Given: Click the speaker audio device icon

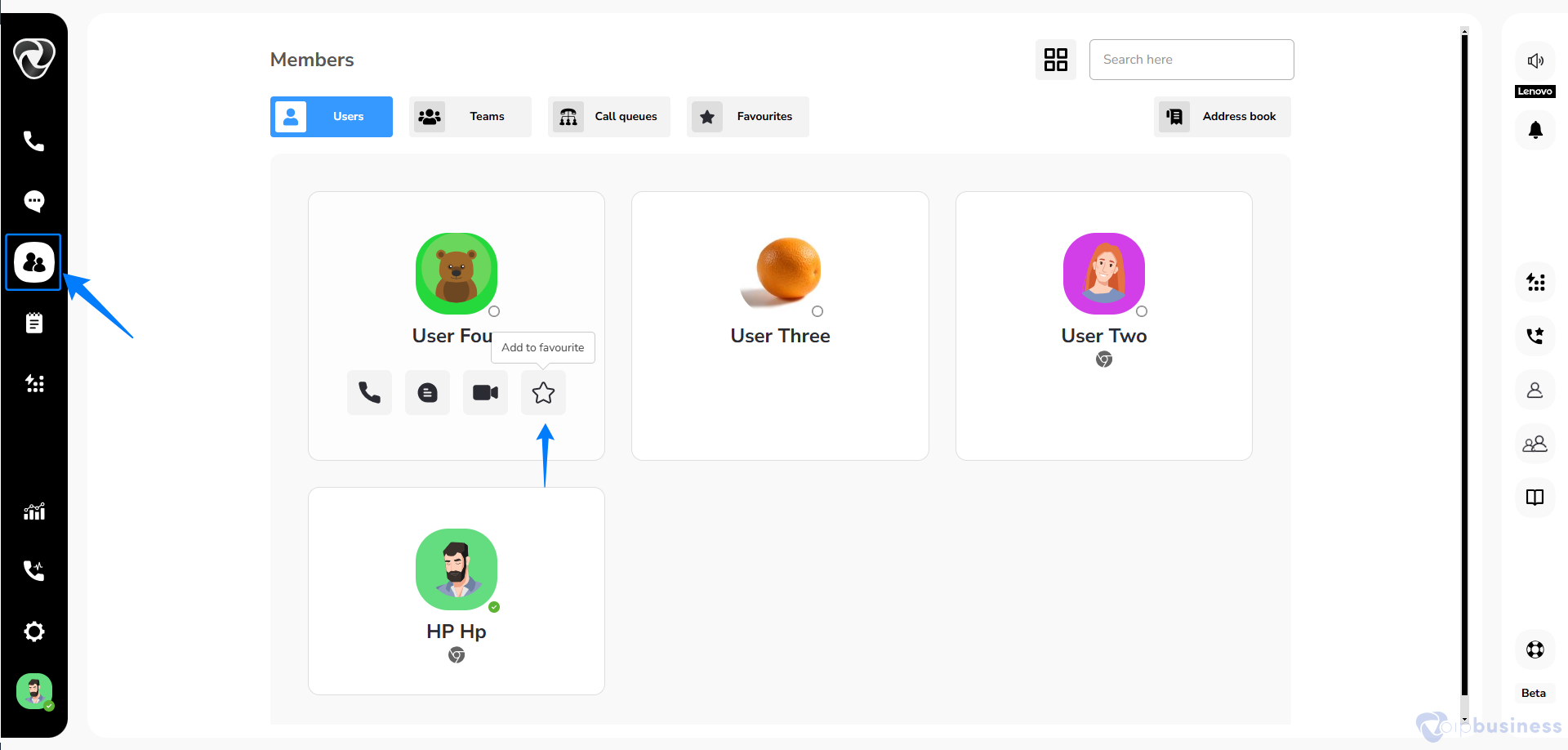Looking at the screenshot, I should (1535, 61).
